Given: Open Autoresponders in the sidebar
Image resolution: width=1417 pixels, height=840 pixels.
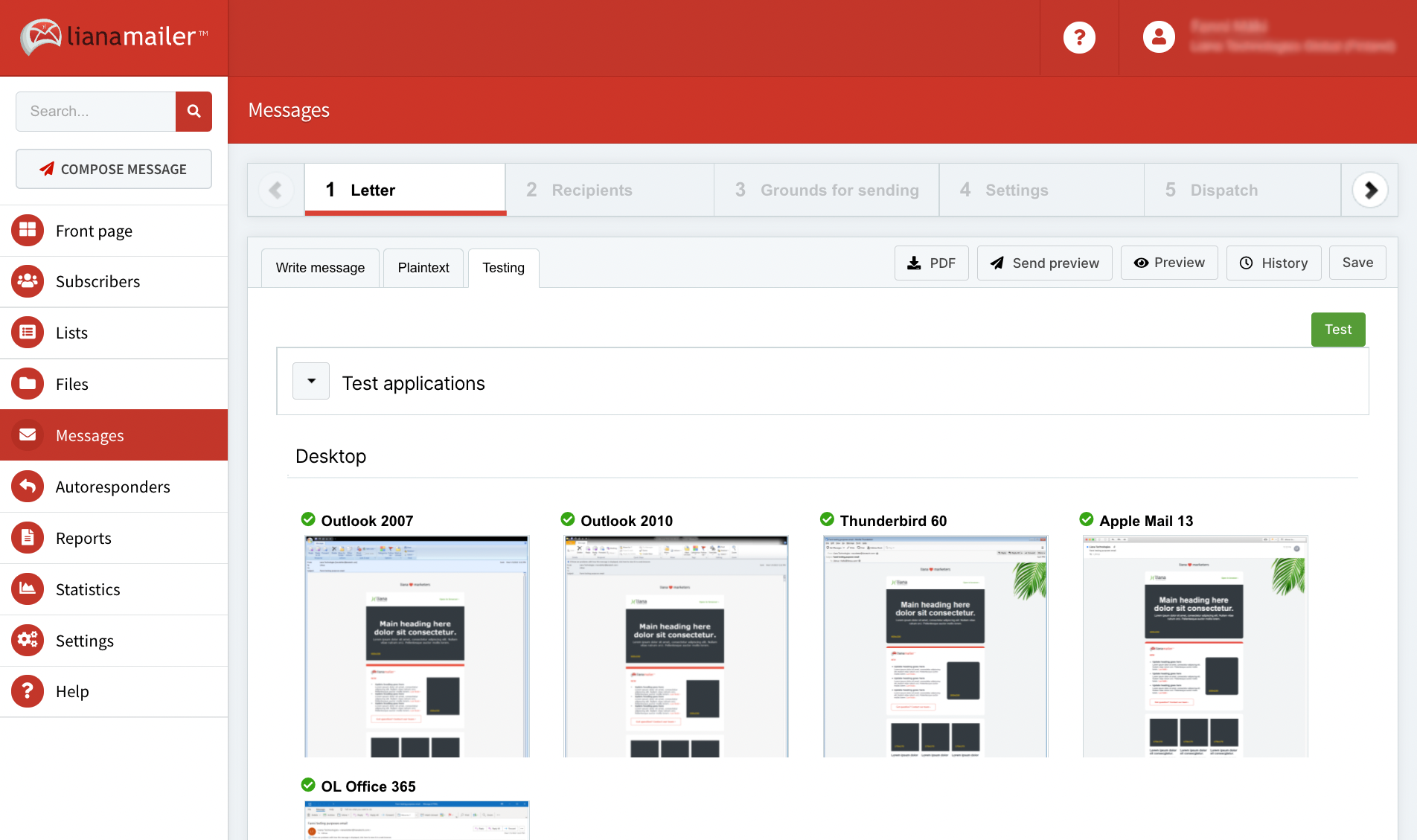Looking at the screenshot, I should (112, 487).
